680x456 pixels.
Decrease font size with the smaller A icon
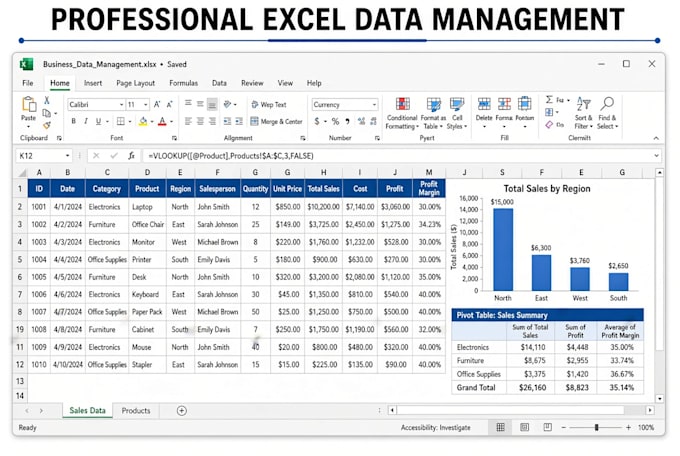[x=170, y=104]
